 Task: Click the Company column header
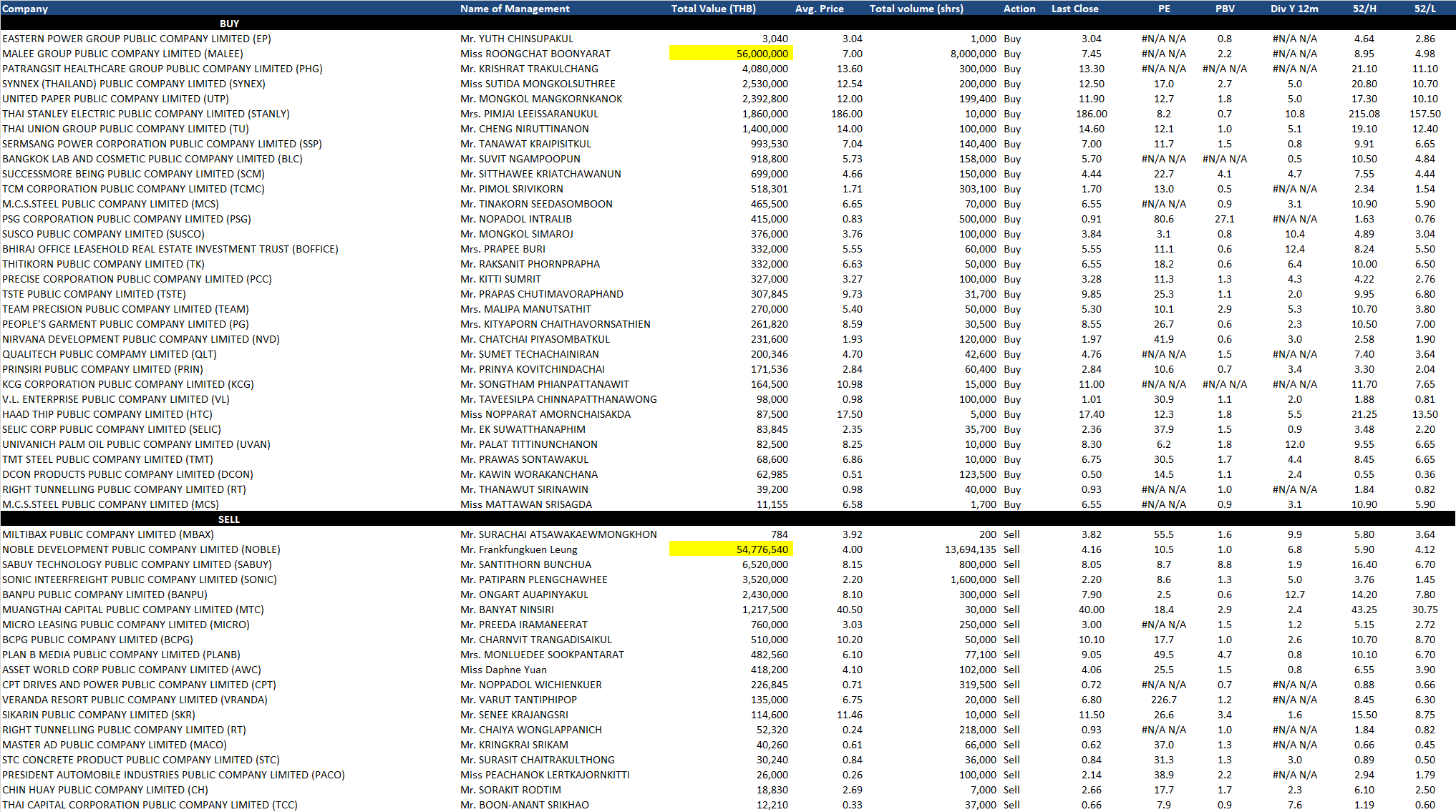pos(25,9)
